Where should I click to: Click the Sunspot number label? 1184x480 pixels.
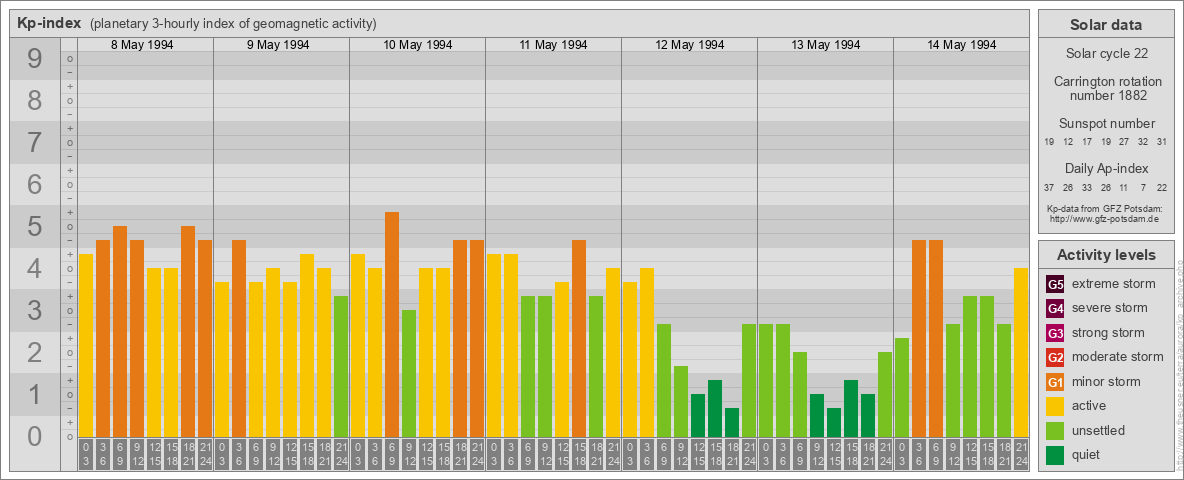(x=1106, y=124)
